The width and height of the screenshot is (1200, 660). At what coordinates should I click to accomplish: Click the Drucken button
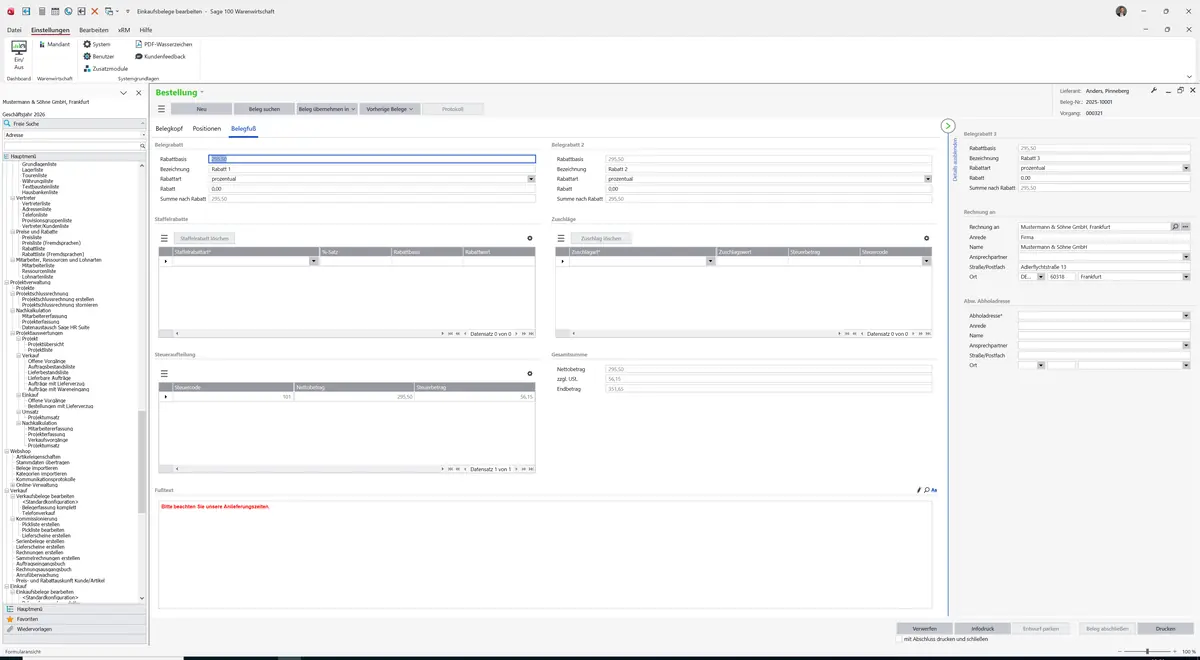click(x=1165, y=628)
